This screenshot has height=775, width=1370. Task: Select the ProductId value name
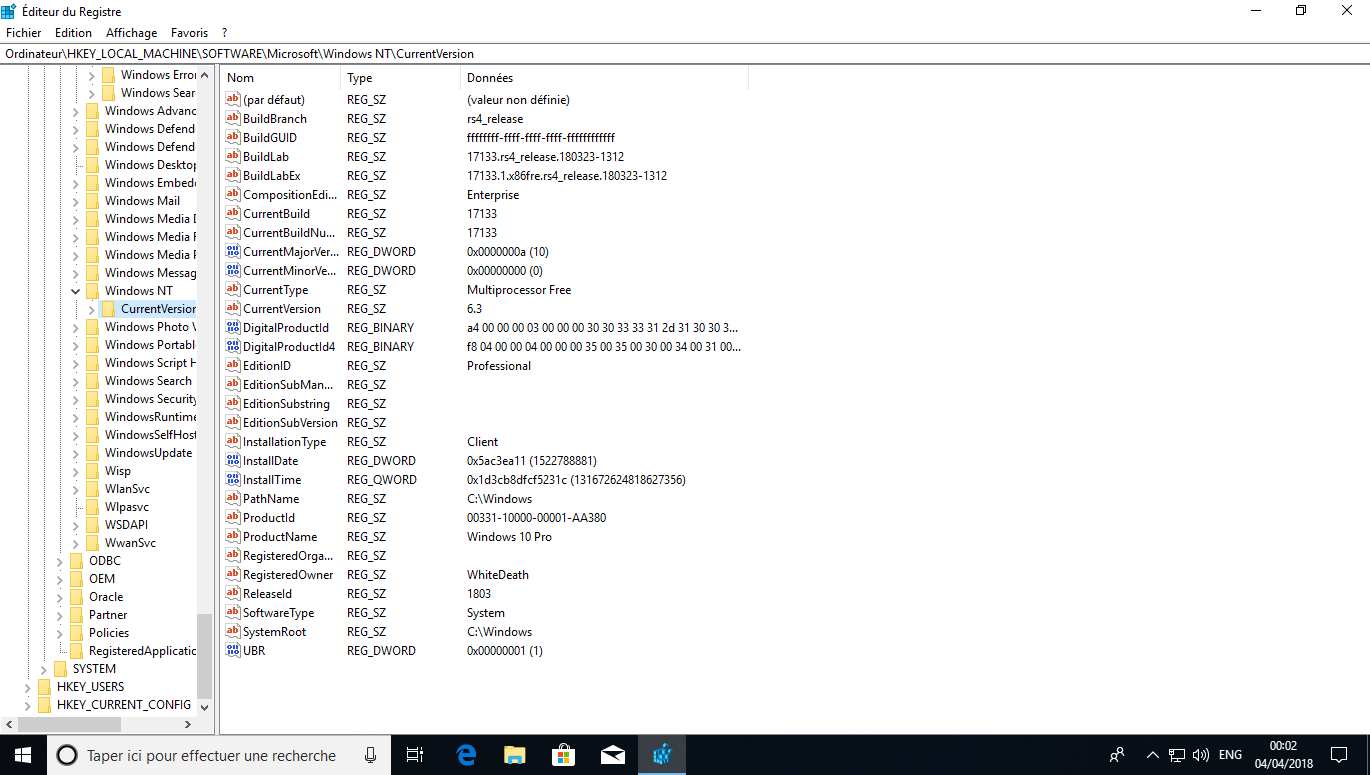(x=269, y=518)
